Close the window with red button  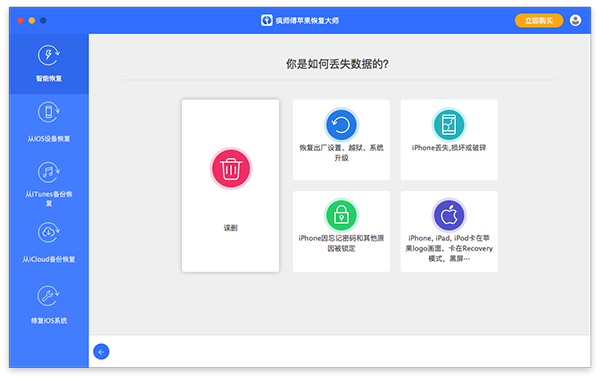point(21,20)
